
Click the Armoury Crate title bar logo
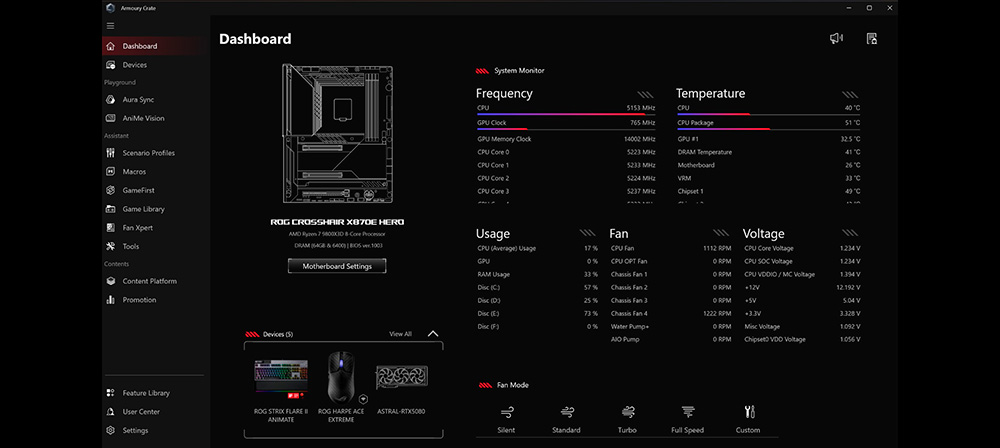coord(110,8)
